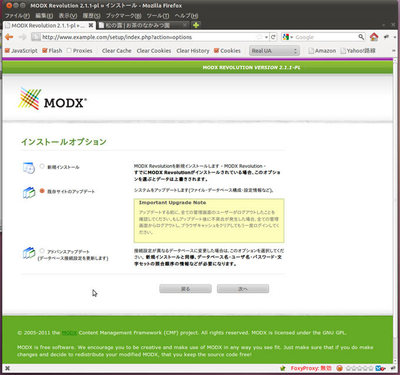Click the bookmark star in the address bar
The width and height of the screenshot is (400, 375).
click(x=259, y=37)
